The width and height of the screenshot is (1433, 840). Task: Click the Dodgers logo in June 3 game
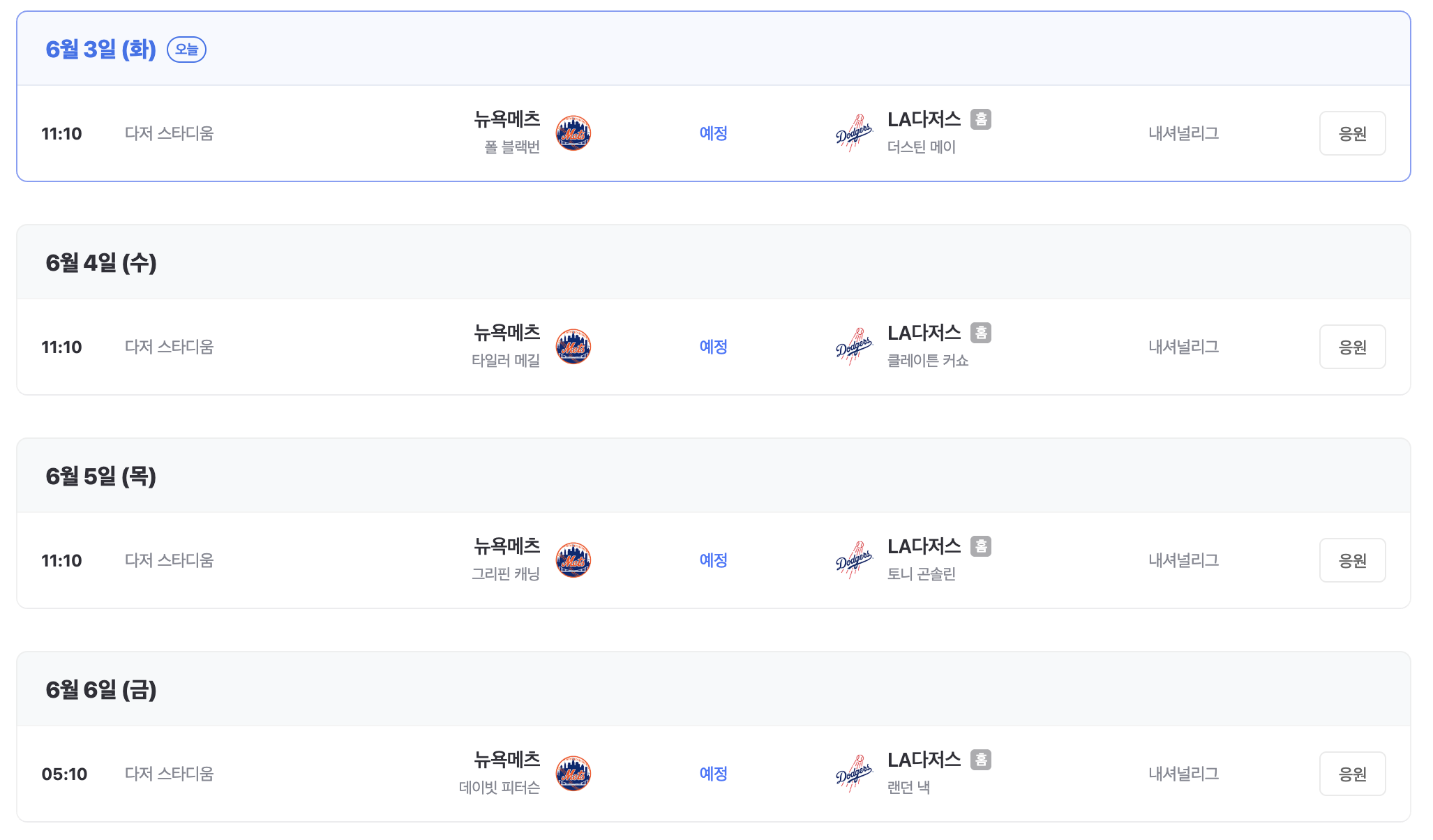(x=855, y=133)
